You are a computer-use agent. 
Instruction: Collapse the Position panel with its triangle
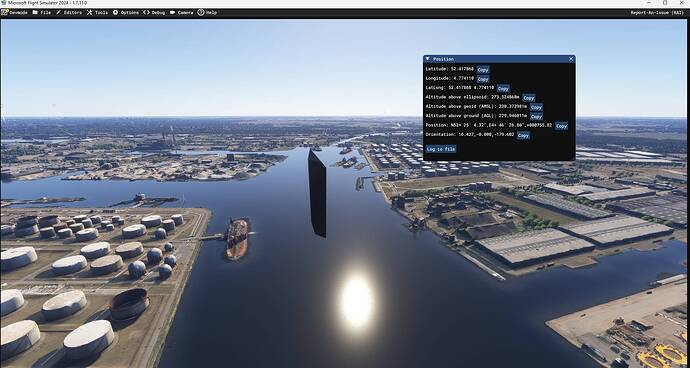(x=428, y=59)
